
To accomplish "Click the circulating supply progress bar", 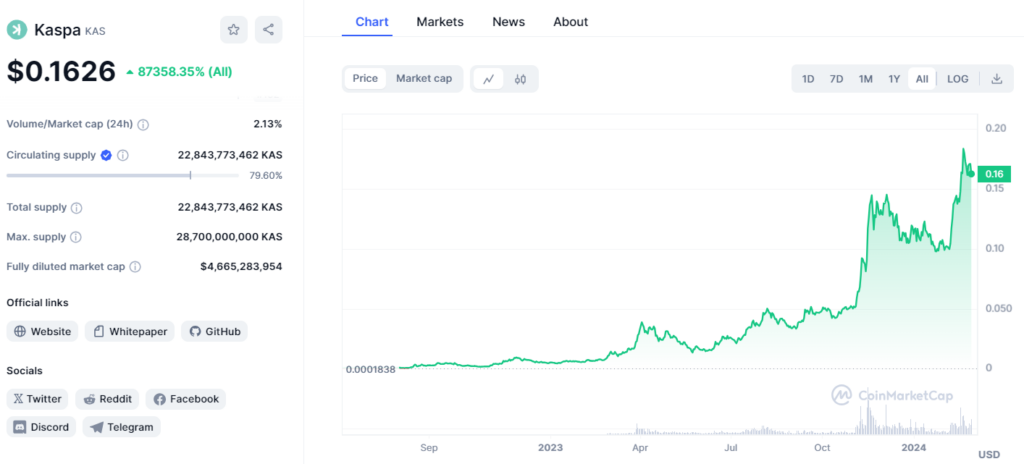I will [123, 175].
